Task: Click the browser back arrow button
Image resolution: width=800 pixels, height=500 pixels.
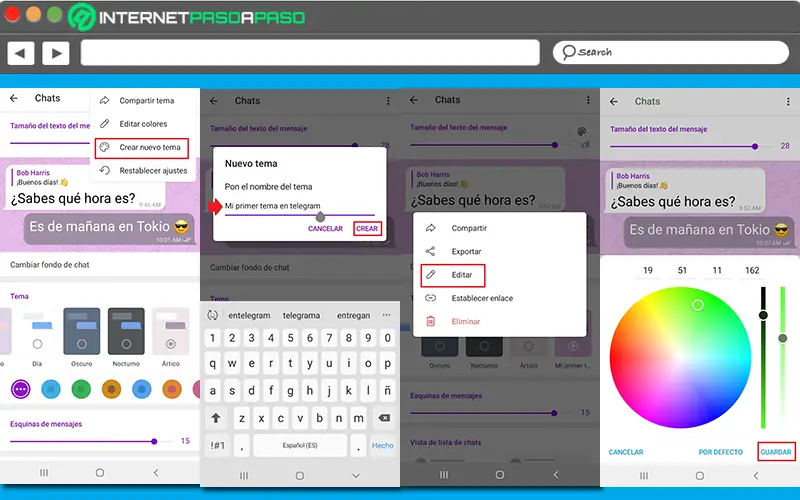Action: coord(20,53)
